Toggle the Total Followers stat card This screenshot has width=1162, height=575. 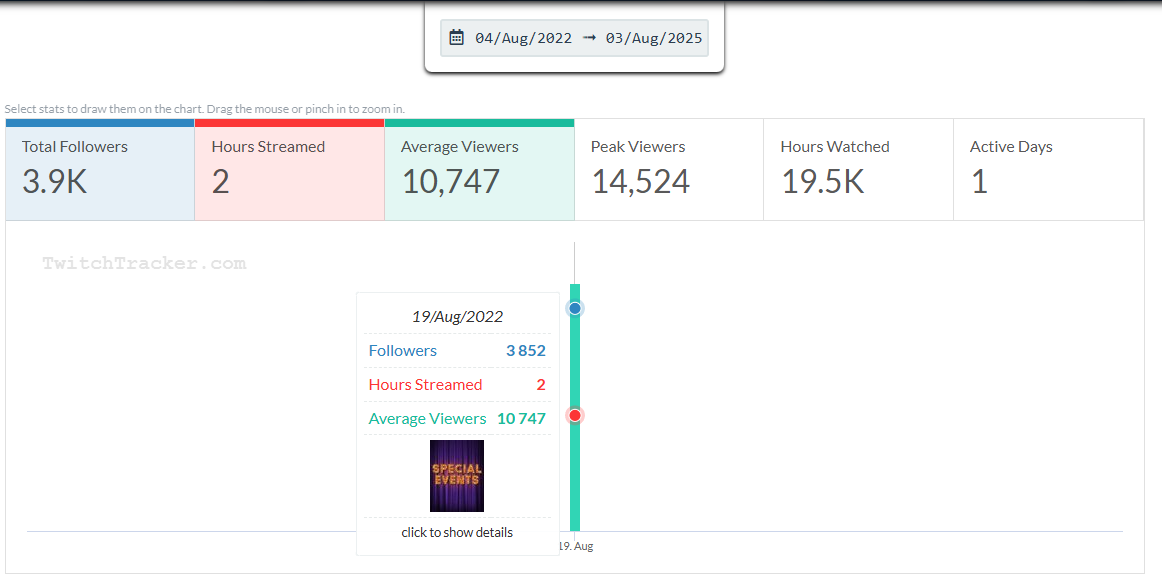[x=100, y=170]
